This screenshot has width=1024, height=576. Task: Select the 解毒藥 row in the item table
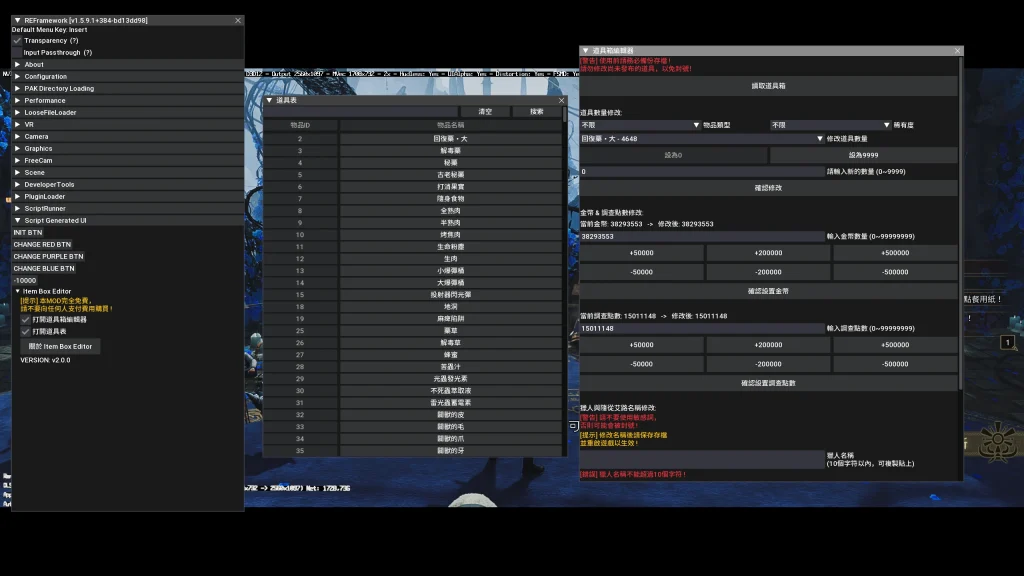point(450,150)
